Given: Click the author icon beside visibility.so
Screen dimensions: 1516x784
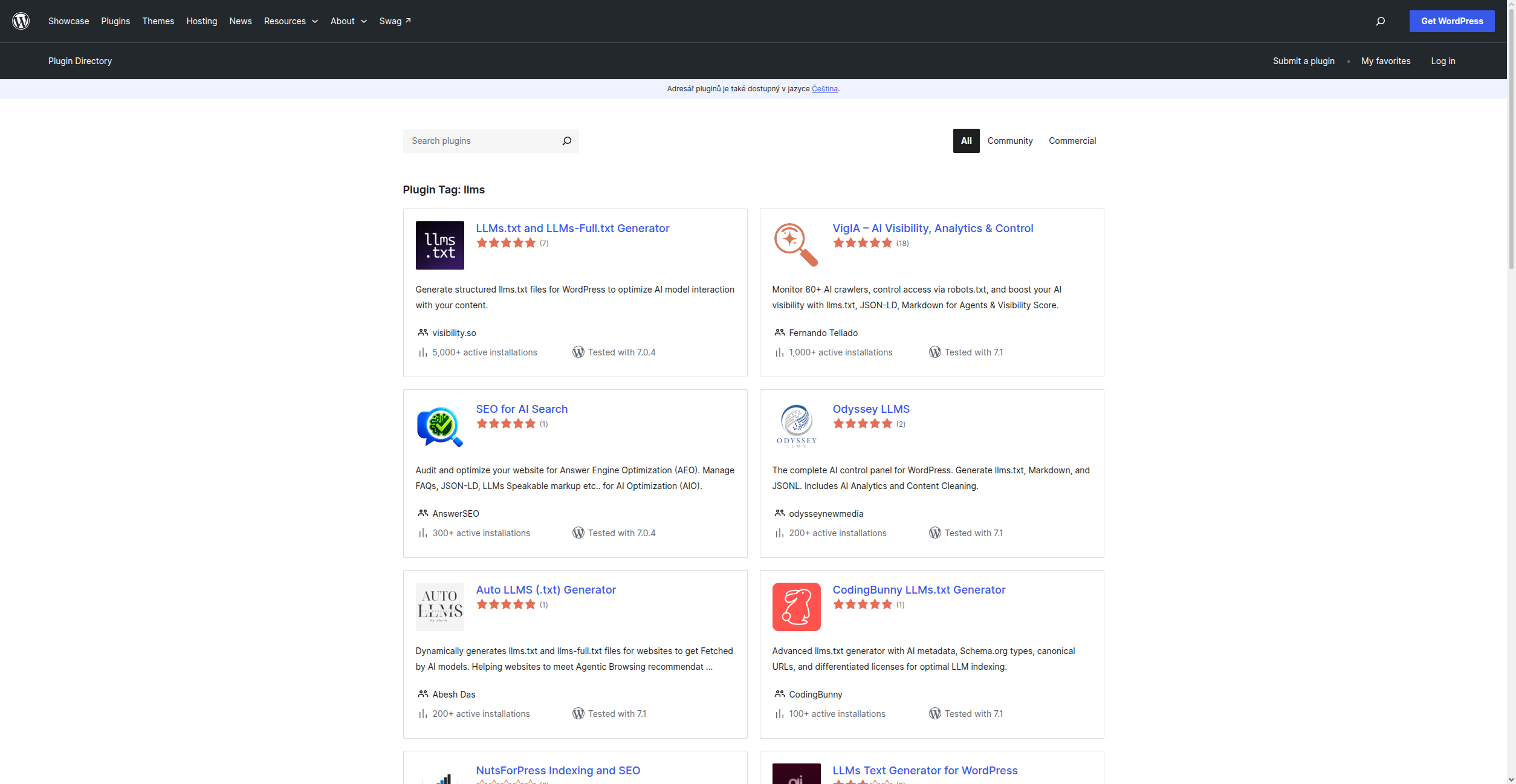Looking at the screenshot, I should [423, 332].
